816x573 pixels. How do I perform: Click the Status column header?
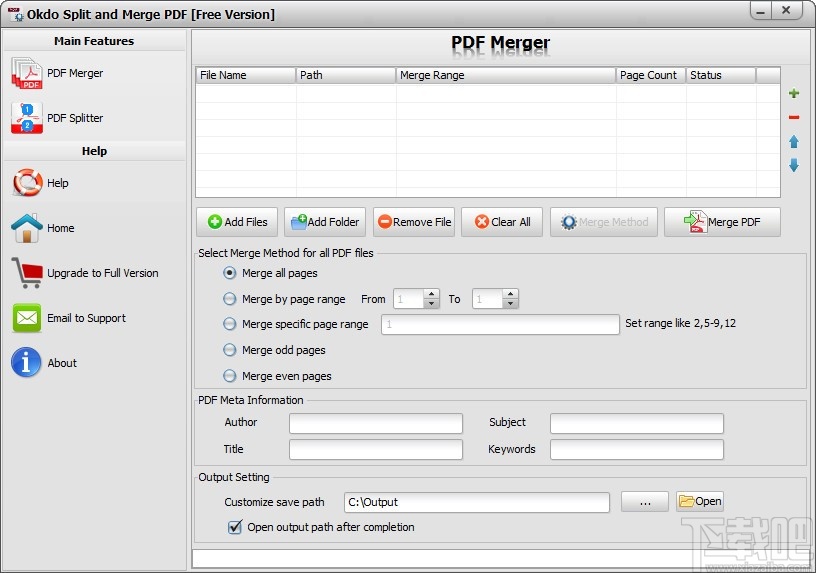pyautogui.click(x=721, y=75)
